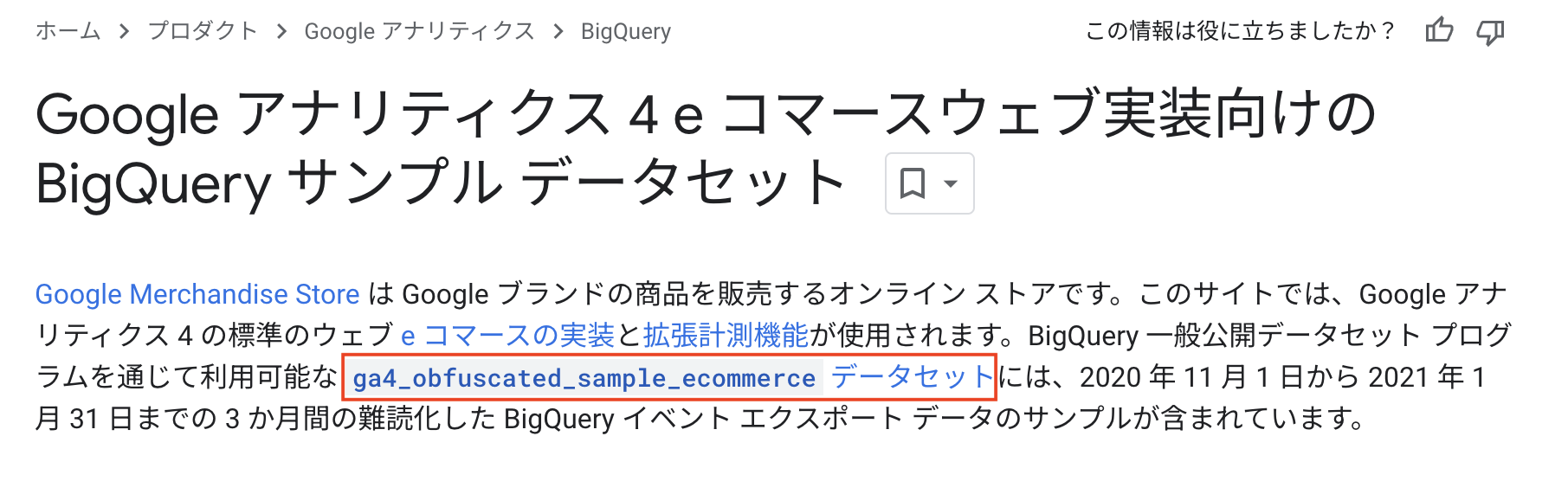Click the bookmark icon beside the title

coord(913,183)
